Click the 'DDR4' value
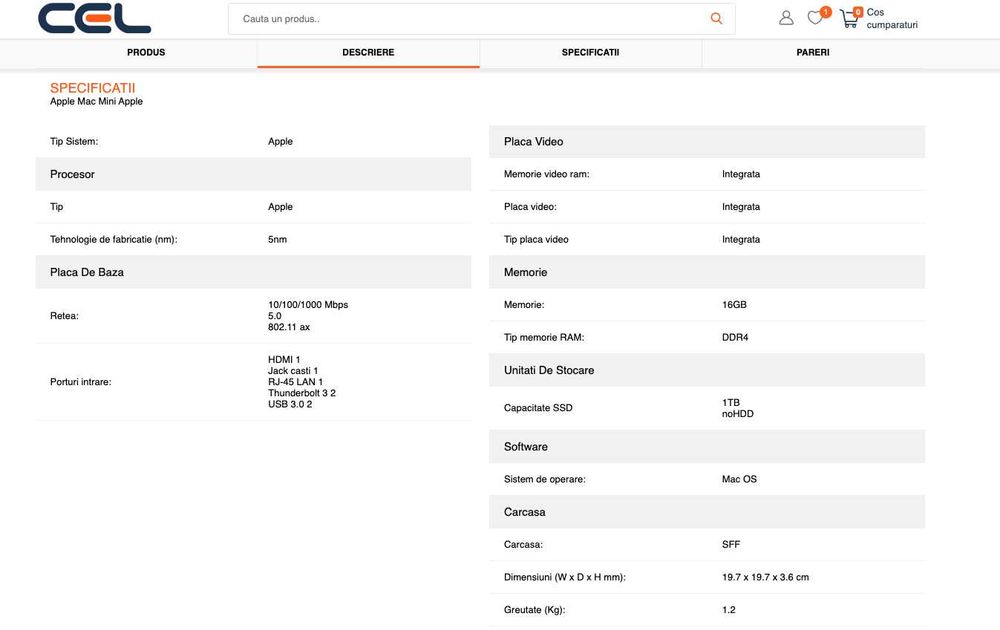 735,337
